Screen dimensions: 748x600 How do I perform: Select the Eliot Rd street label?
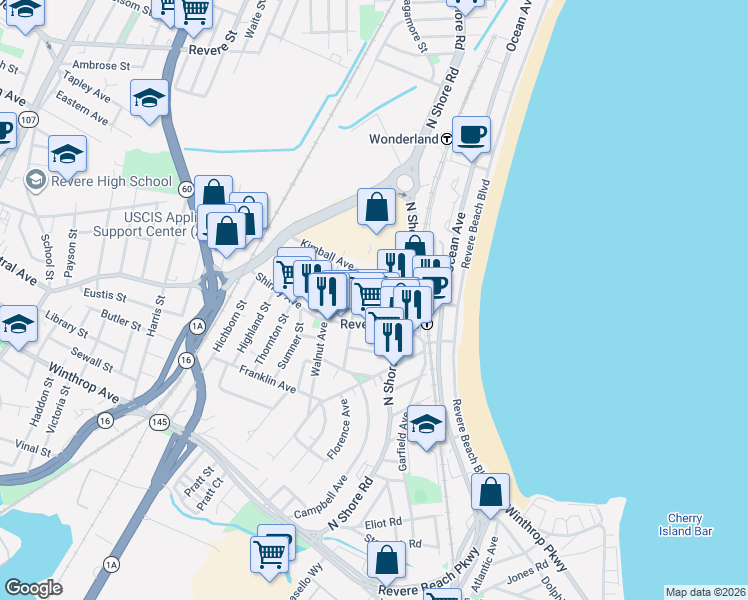(x=383, y=523)
